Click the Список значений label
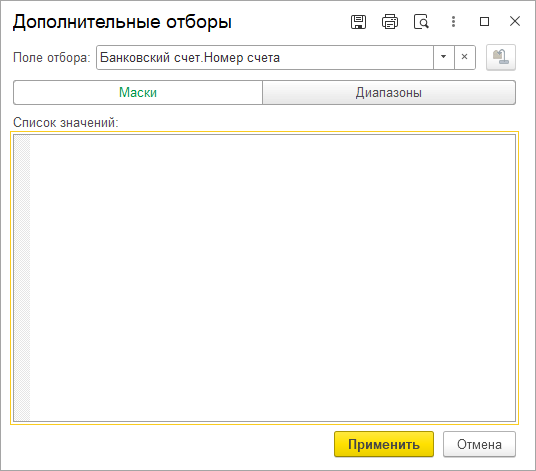536x471 pixels. tap(65, 122)
